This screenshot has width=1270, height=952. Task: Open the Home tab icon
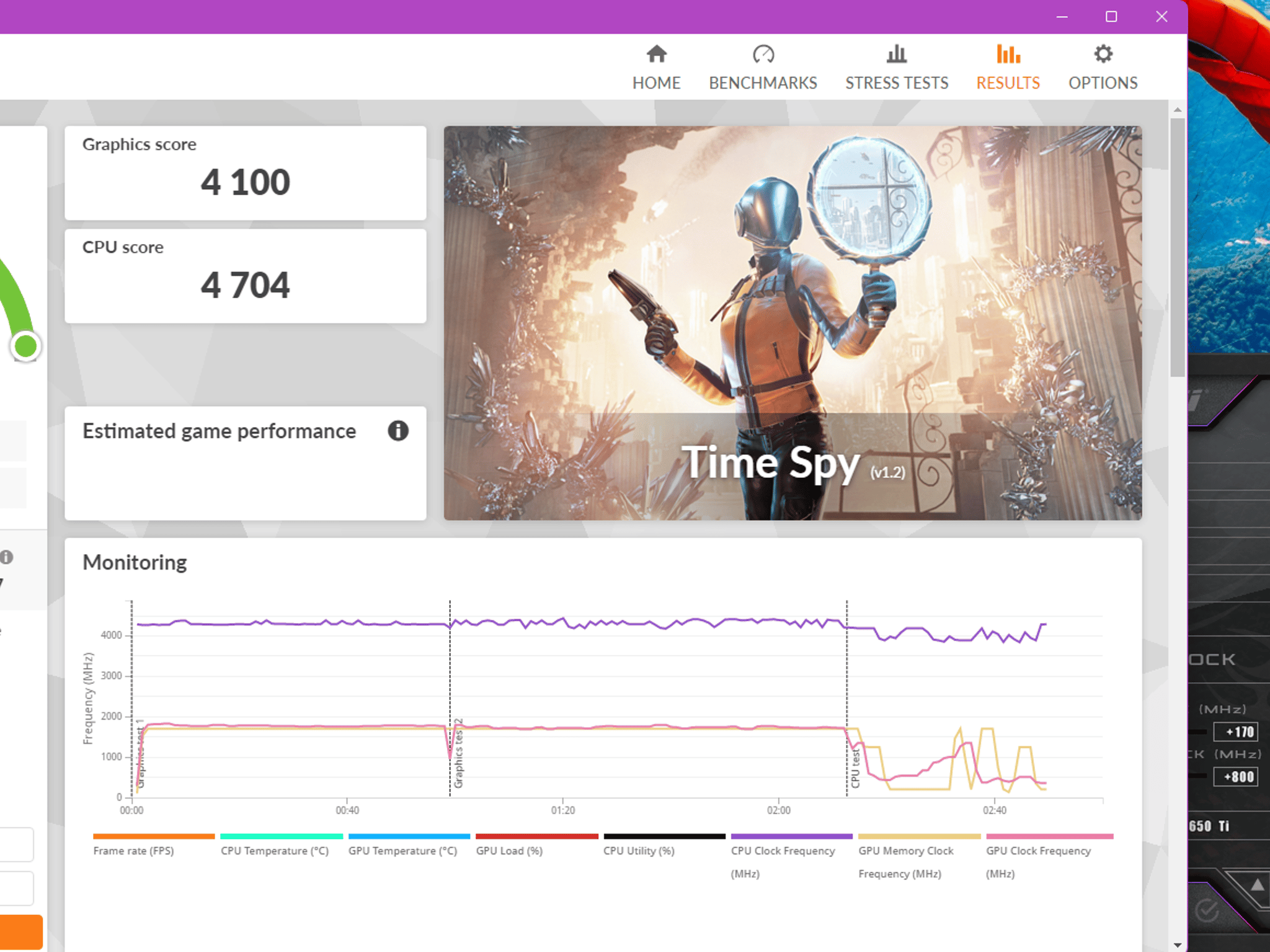click(x=656, y=55)
